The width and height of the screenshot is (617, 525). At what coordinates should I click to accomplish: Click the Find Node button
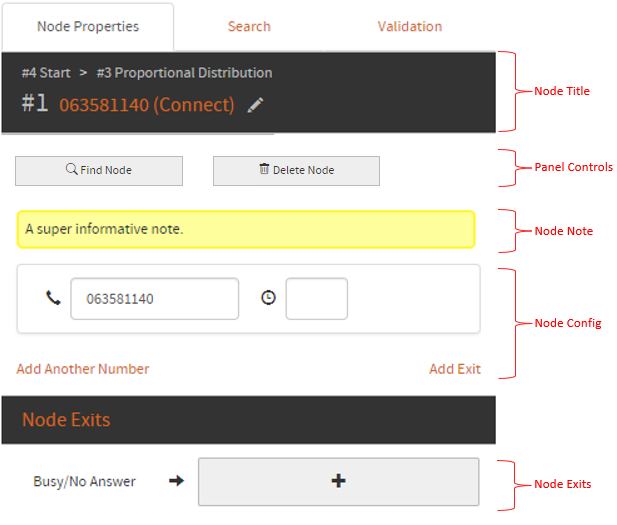tap(99, 170)
